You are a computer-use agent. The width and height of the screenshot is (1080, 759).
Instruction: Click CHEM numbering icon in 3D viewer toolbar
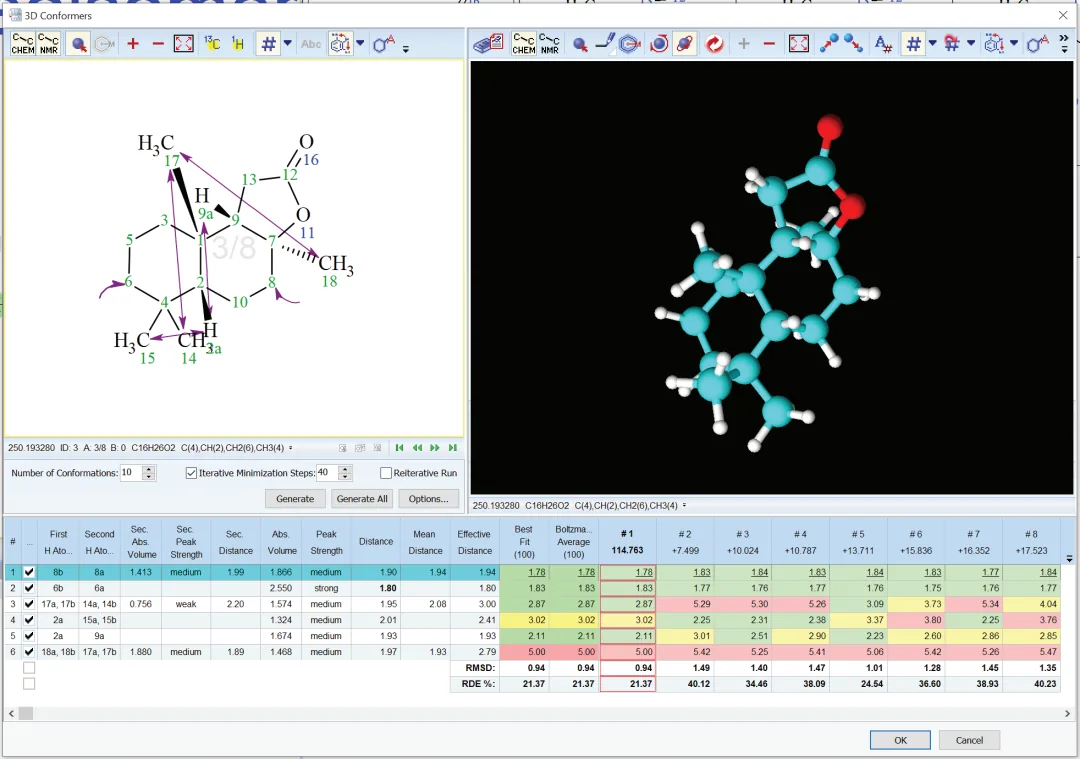(x=523, y=44)
